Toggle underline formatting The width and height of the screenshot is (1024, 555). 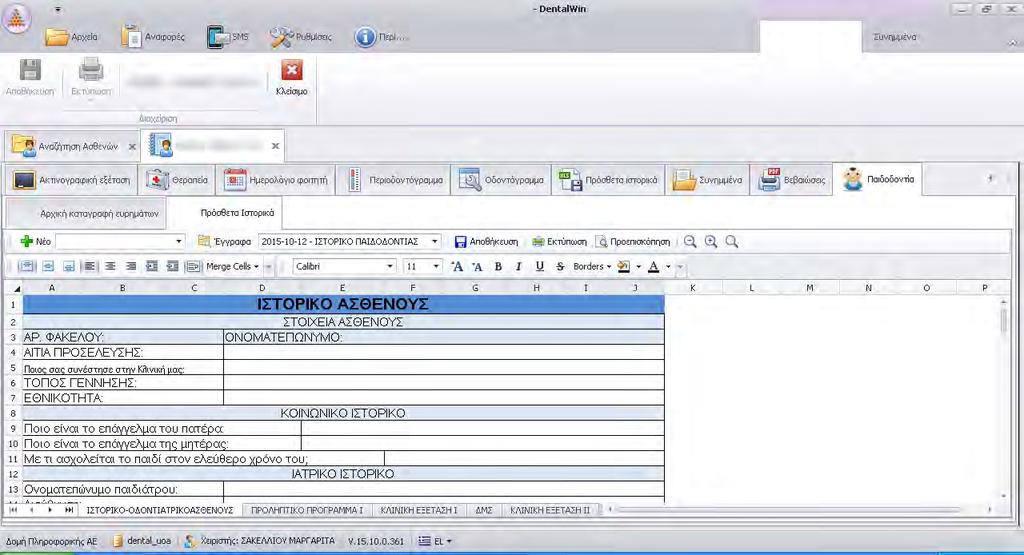pos(539,266)
